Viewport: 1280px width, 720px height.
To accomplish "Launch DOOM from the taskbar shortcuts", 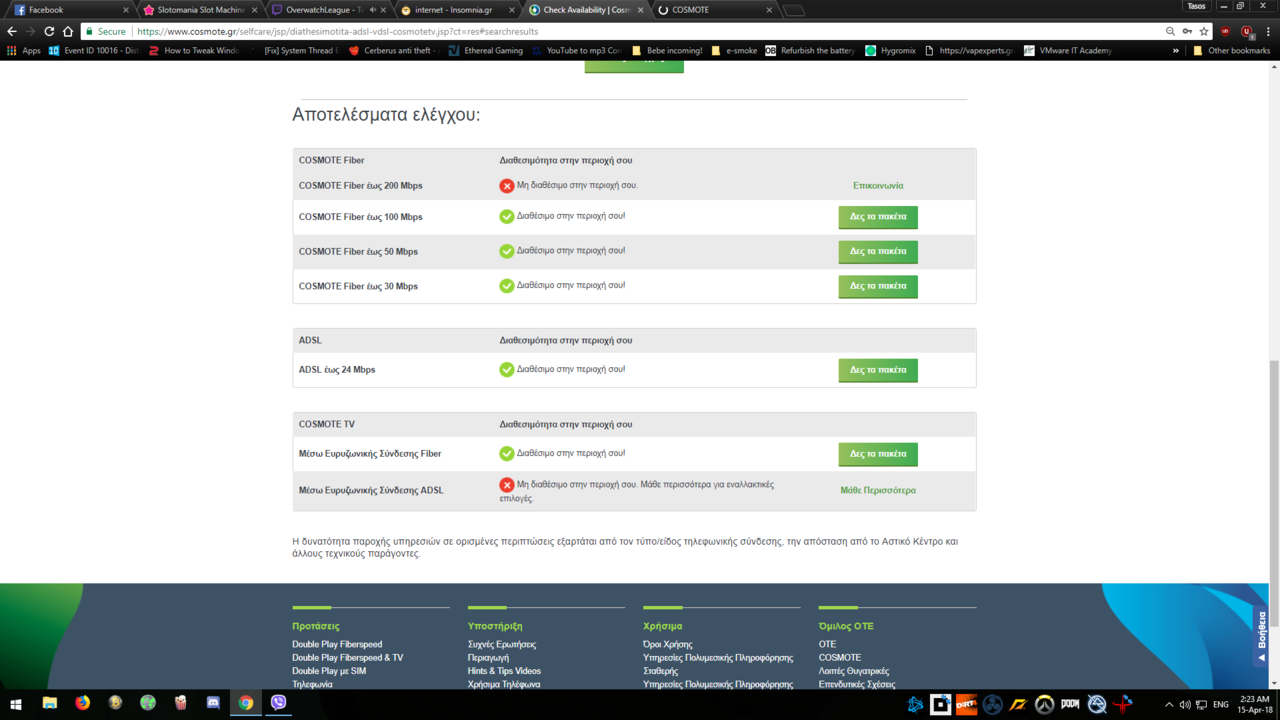I will click(x=1070, y=704).
